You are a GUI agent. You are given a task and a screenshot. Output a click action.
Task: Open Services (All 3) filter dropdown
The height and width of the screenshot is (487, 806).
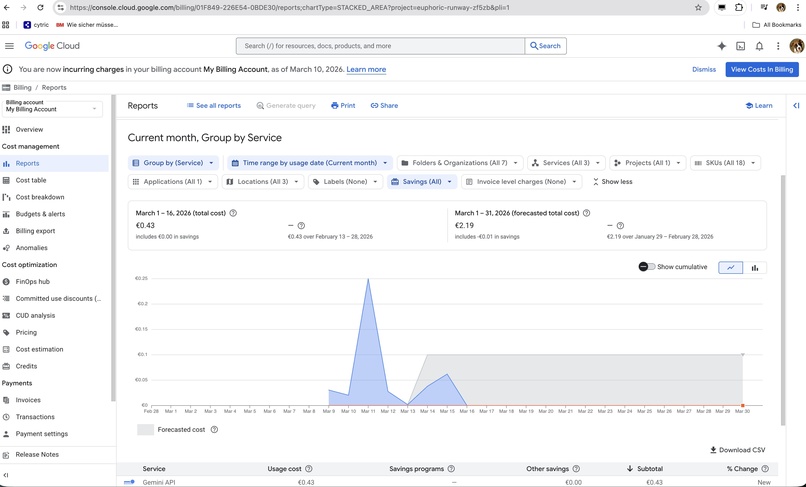pyautogui.click(x=566, y=163)
